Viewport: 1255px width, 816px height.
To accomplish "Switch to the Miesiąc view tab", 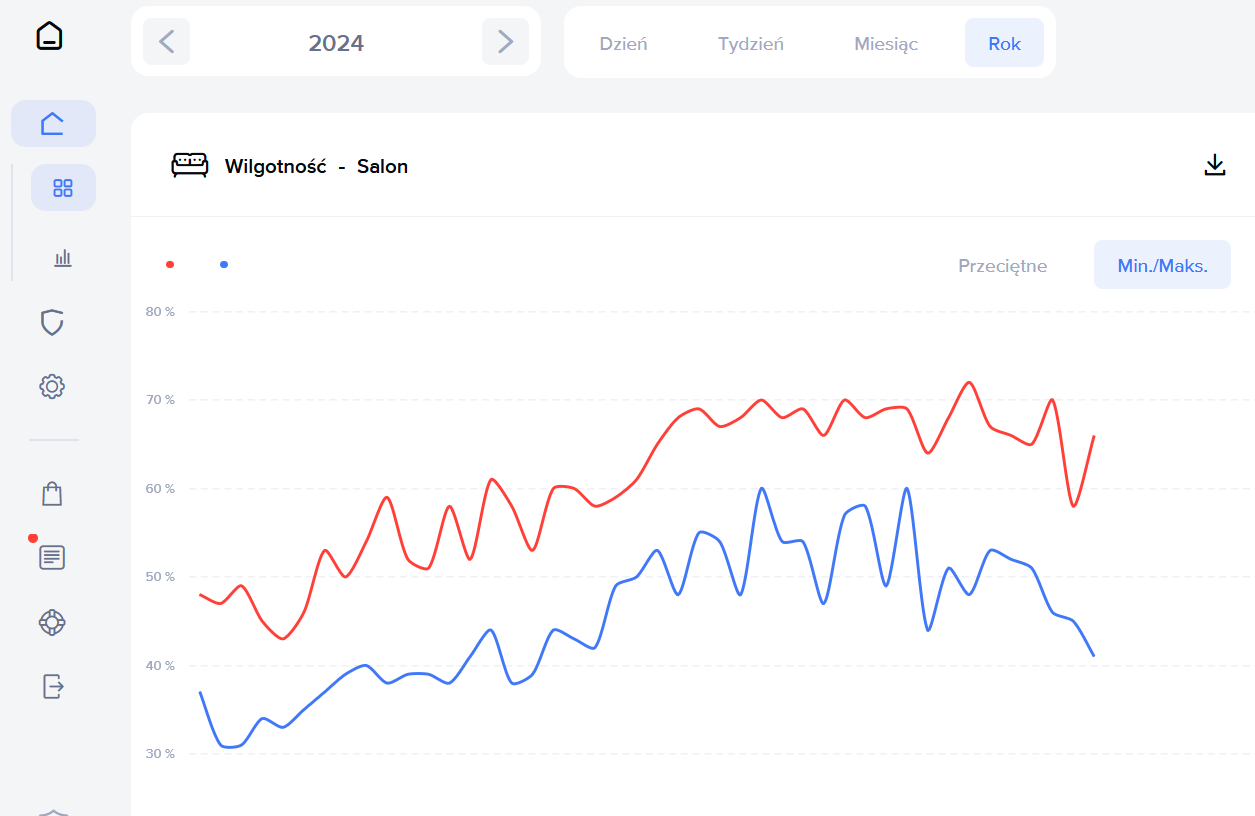I will [x=886, y=43].
